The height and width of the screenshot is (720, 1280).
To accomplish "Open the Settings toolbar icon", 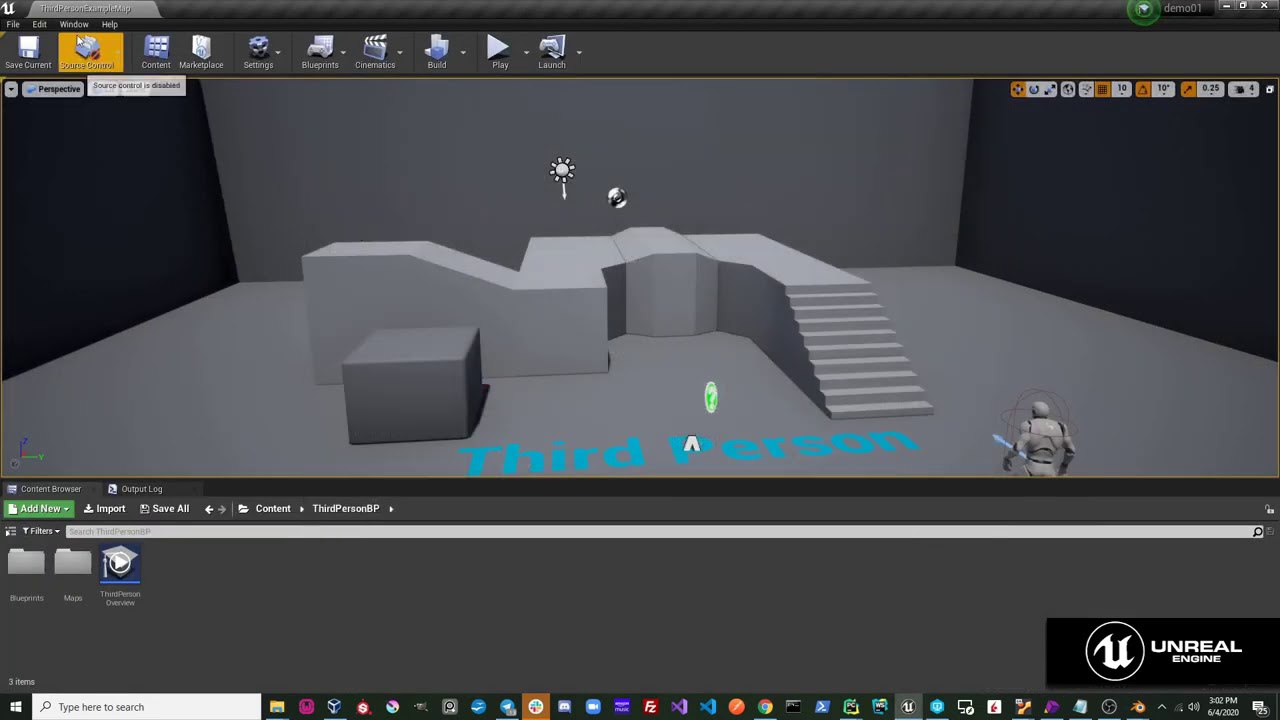I will pos(258,52).
